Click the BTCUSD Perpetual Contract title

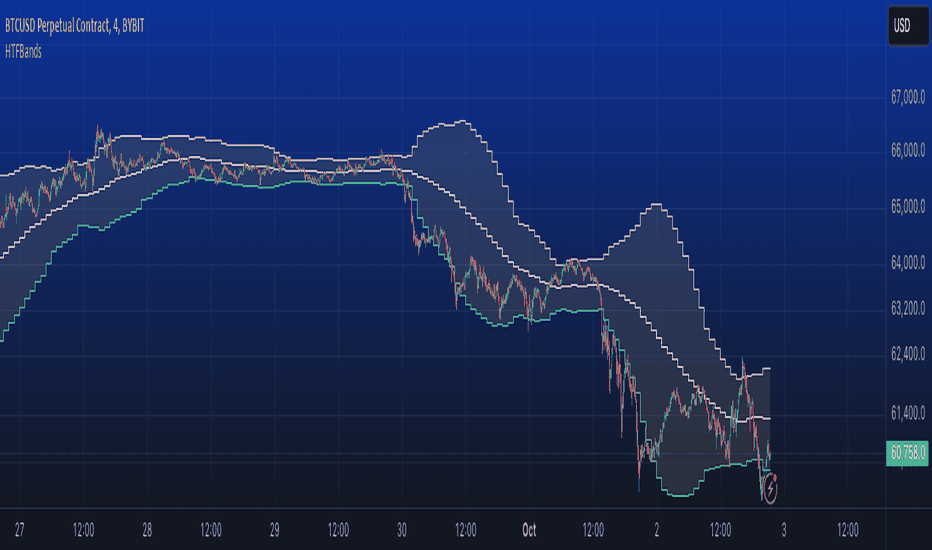point(75,26)
